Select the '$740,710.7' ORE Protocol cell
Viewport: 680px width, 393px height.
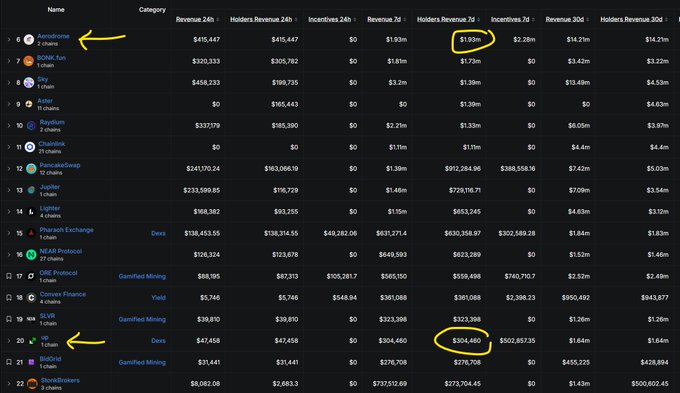coord(520,276)
